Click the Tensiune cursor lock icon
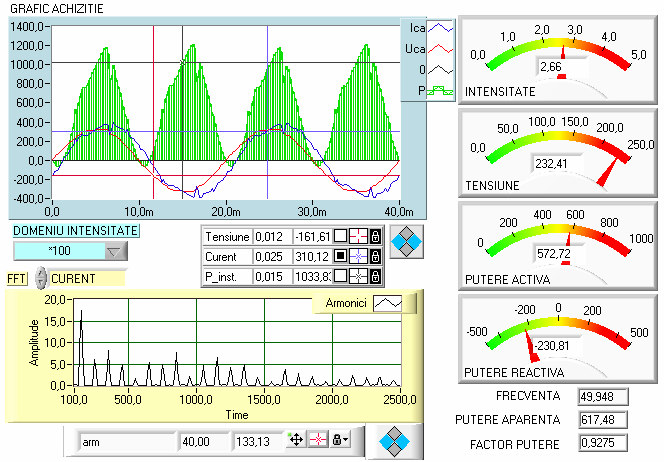Image resolution: width=664 pixels, height=462 pixels. (375, 236)
